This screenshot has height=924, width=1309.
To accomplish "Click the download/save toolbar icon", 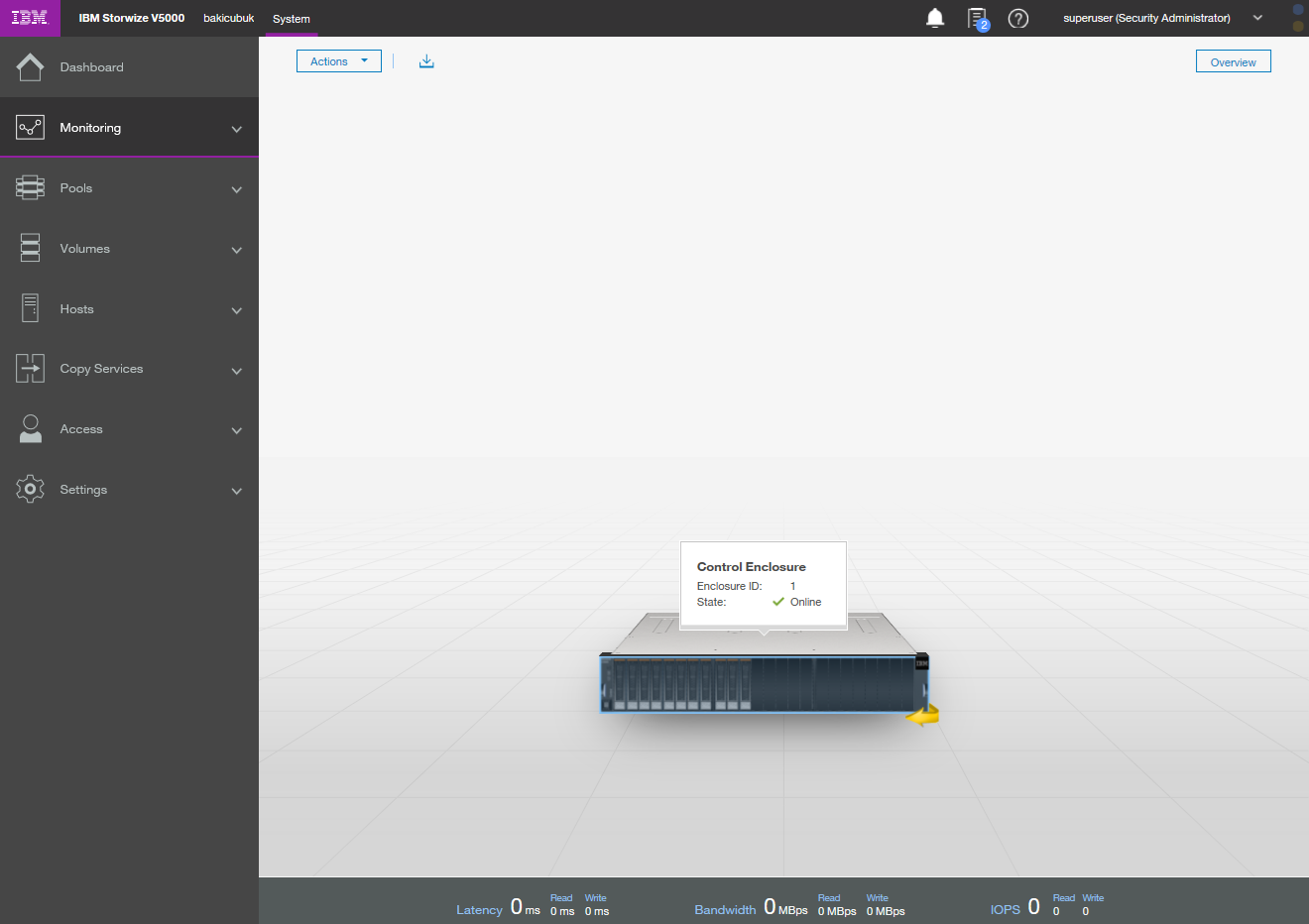I will point(426,61).
